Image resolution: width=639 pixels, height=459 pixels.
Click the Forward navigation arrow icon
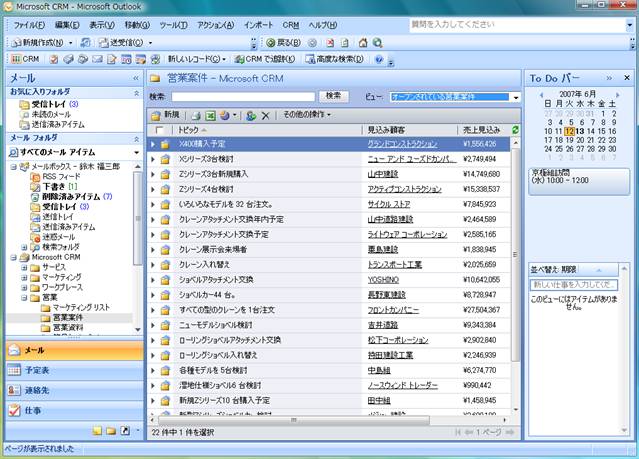(x=312, y=43)
